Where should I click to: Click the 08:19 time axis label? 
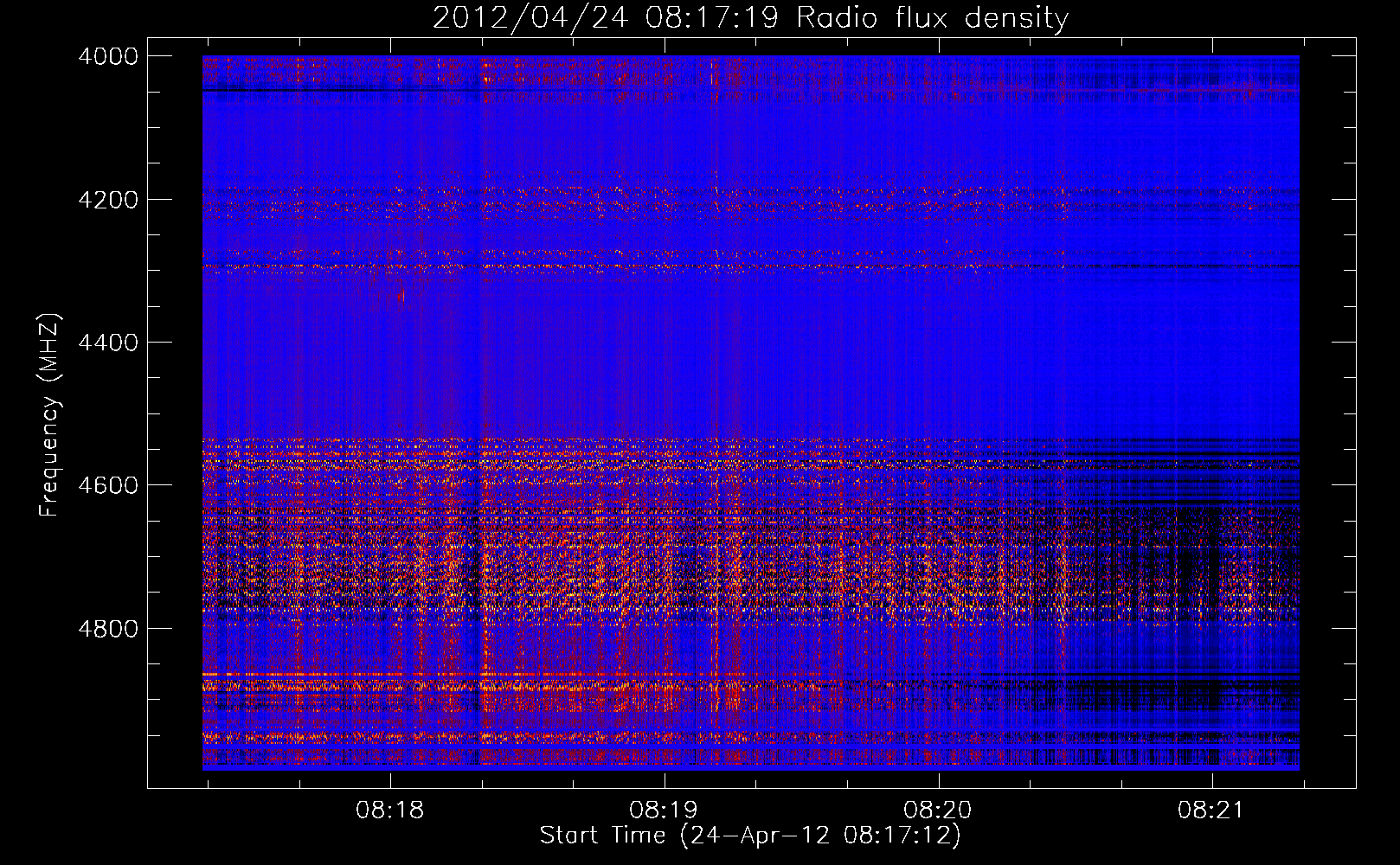[x=665, y=811]
